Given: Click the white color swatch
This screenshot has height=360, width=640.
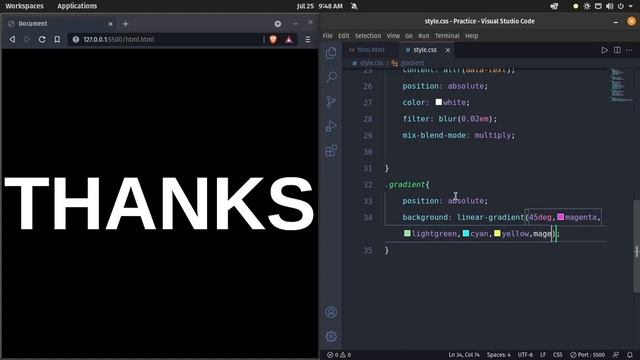Looking at the screenshot, I should [438, 102].
